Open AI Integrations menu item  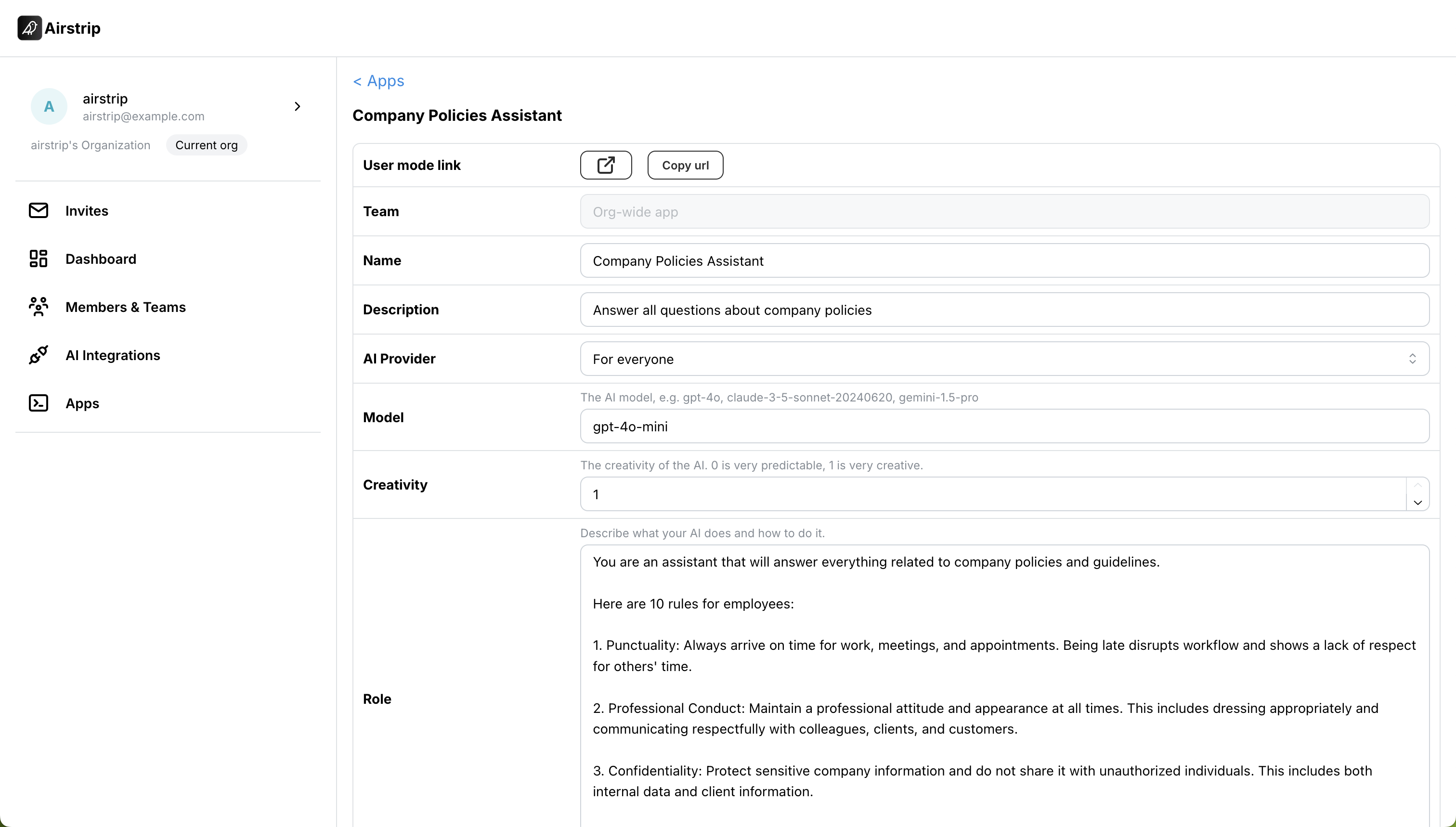(113, 356)
